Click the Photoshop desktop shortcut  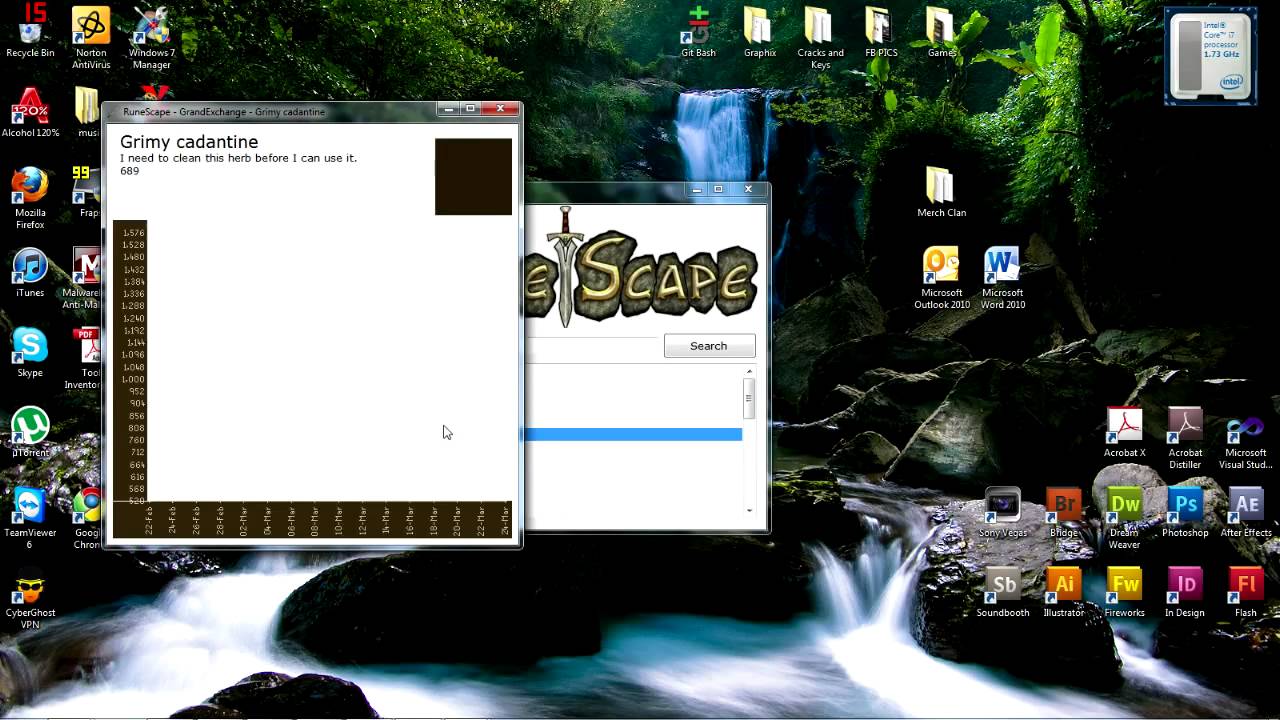(1185, 512)
